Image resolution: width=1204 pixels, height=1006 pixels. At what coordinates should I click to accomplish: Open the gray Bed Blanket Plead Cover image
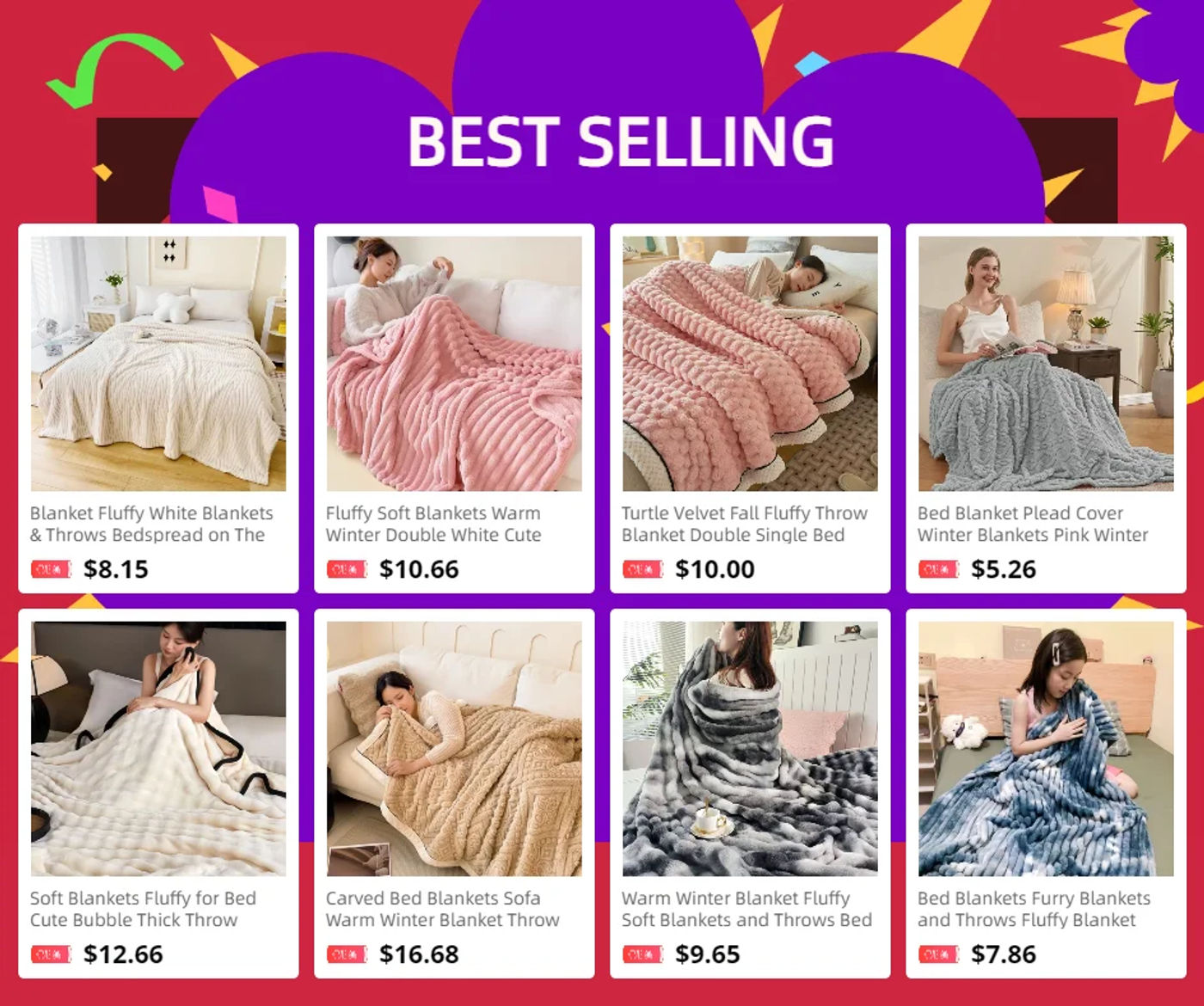(1046, 364)
